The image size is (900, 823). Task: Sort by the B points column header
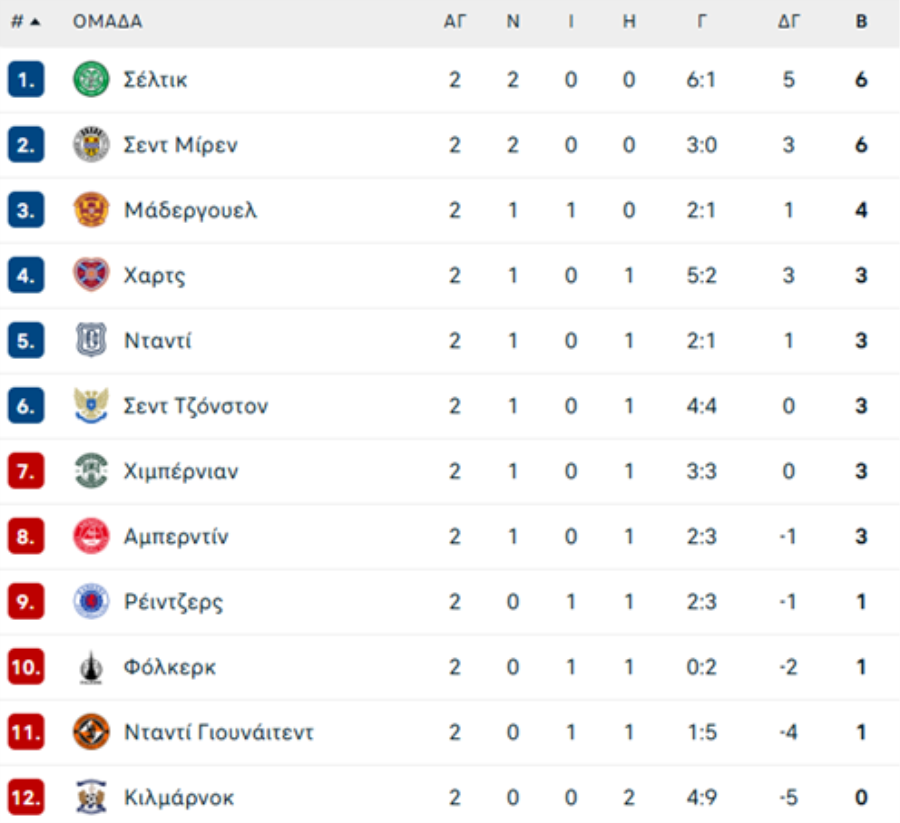(x=861, y=22)
